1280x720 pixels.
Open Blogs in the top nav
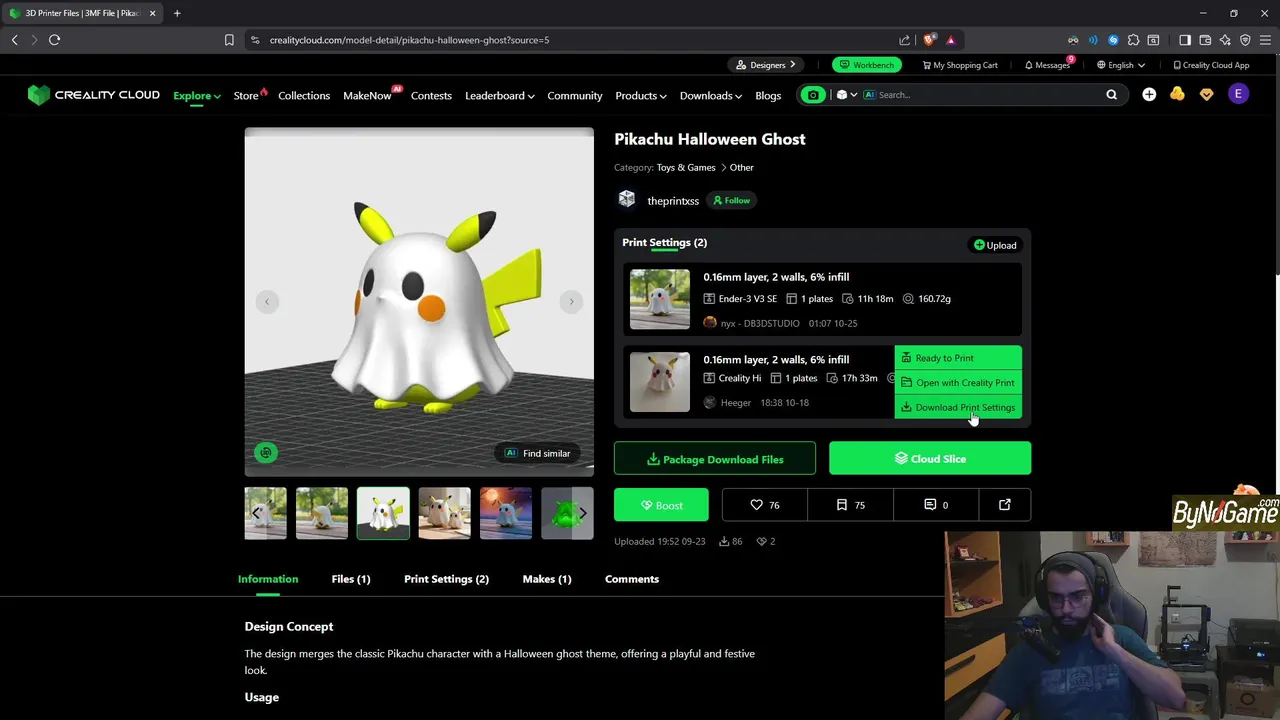point(768,96)
